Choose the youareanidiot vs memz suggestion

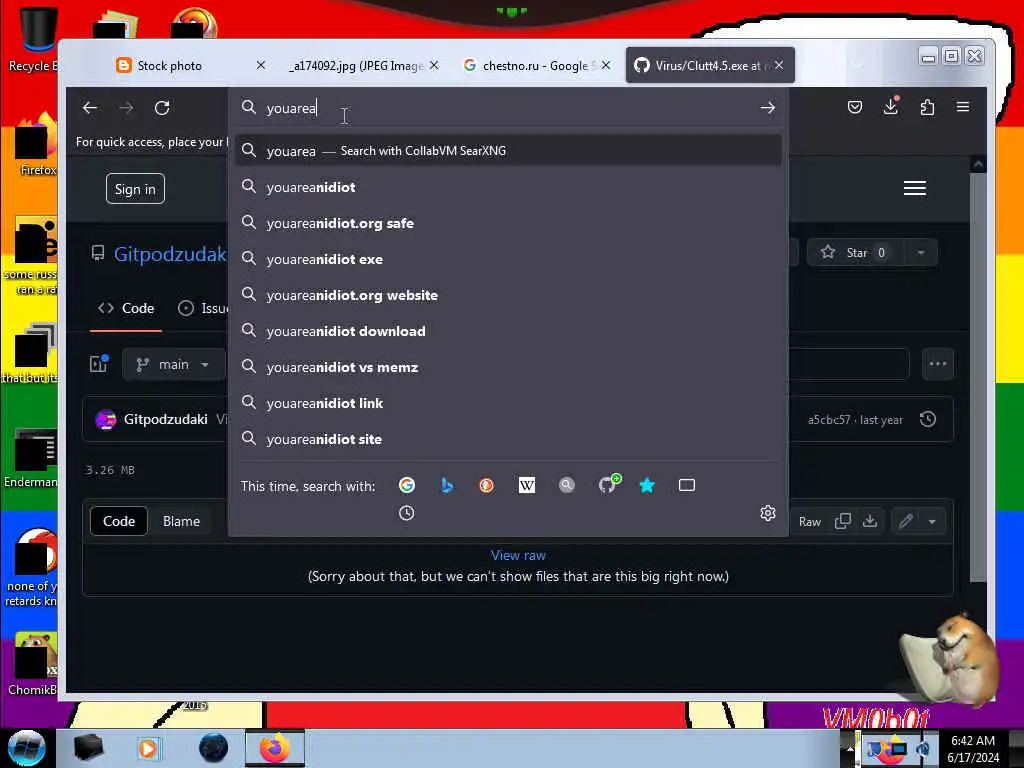click(x=509, y=367)
